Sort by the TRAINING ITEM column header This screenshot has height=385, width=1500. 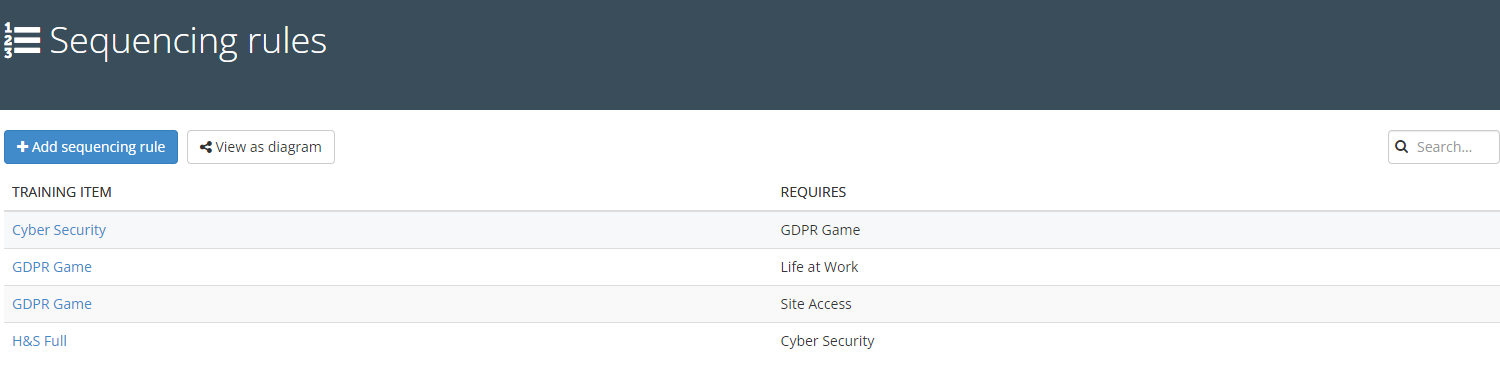point(62,192)
